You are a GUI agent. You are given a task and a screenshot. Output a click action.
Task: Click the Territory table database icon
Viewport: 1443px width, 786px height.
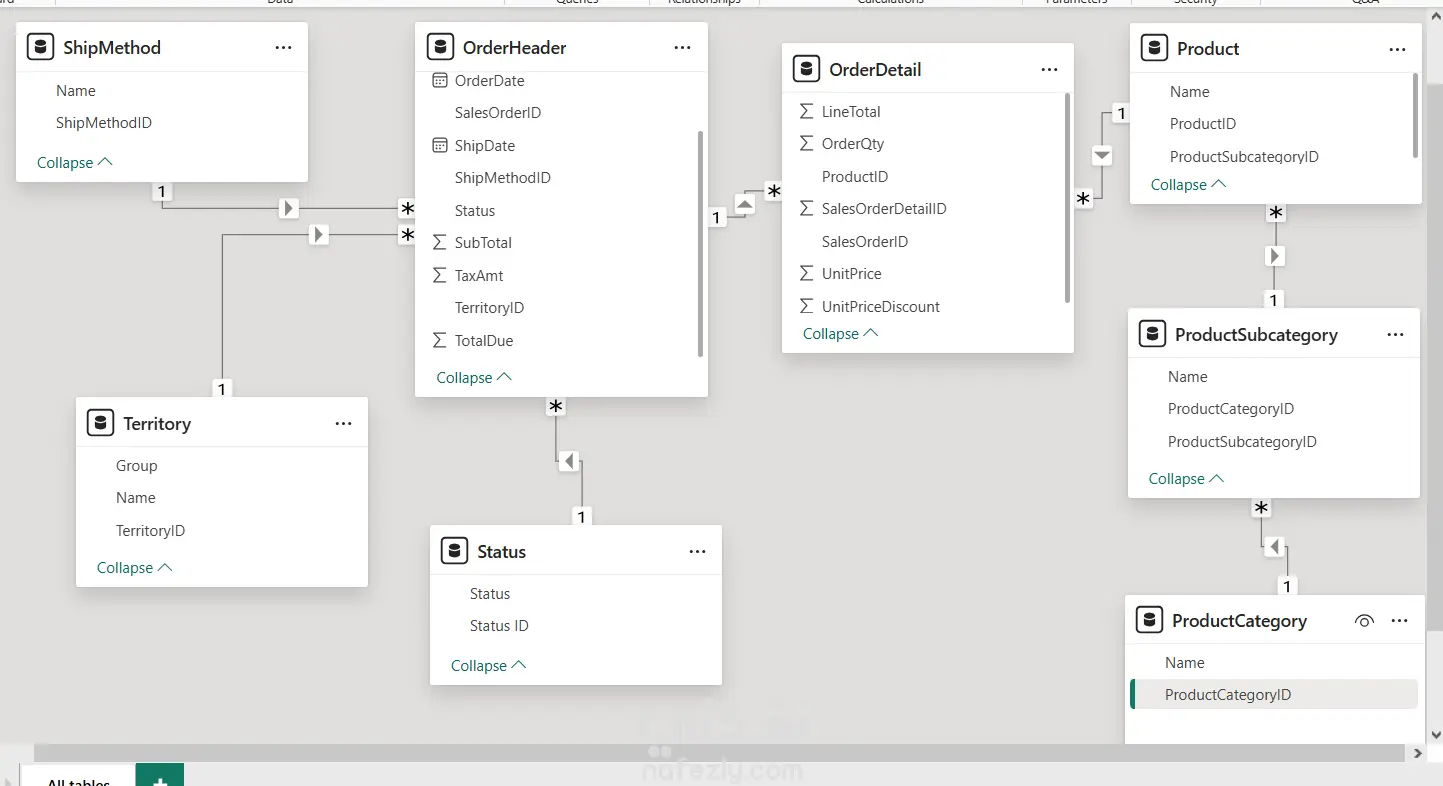click(101, 423)
